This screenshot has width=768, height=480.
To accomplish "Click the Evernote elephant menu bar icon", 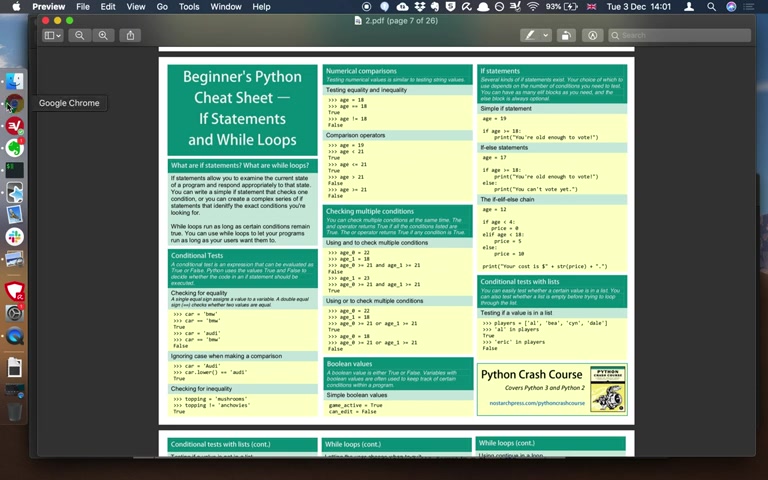I will tap(435, 6).
